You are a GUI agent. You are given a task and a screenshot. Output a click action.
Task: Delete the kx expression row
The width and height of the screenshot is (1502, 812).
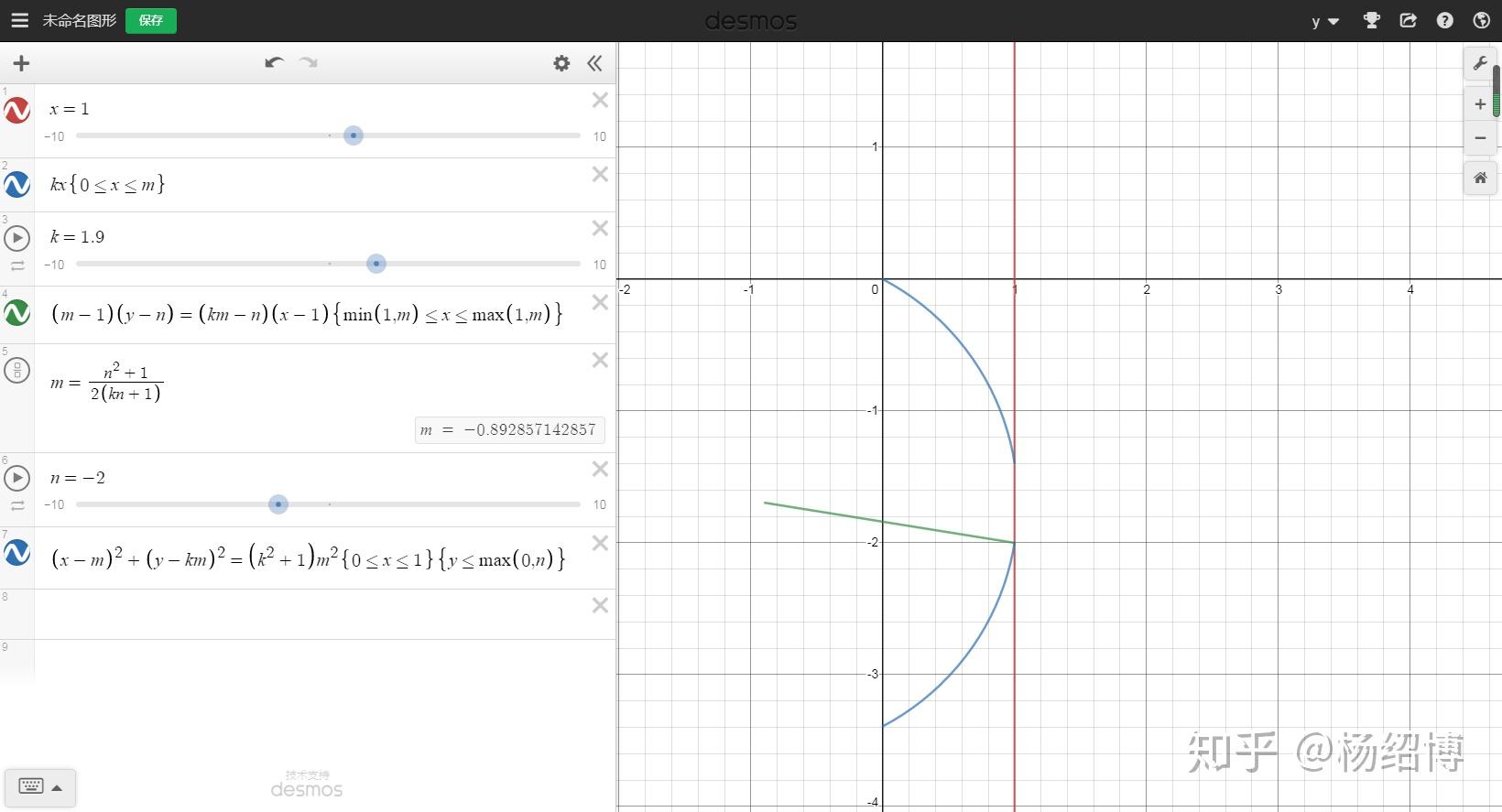(x=600, y=174)
